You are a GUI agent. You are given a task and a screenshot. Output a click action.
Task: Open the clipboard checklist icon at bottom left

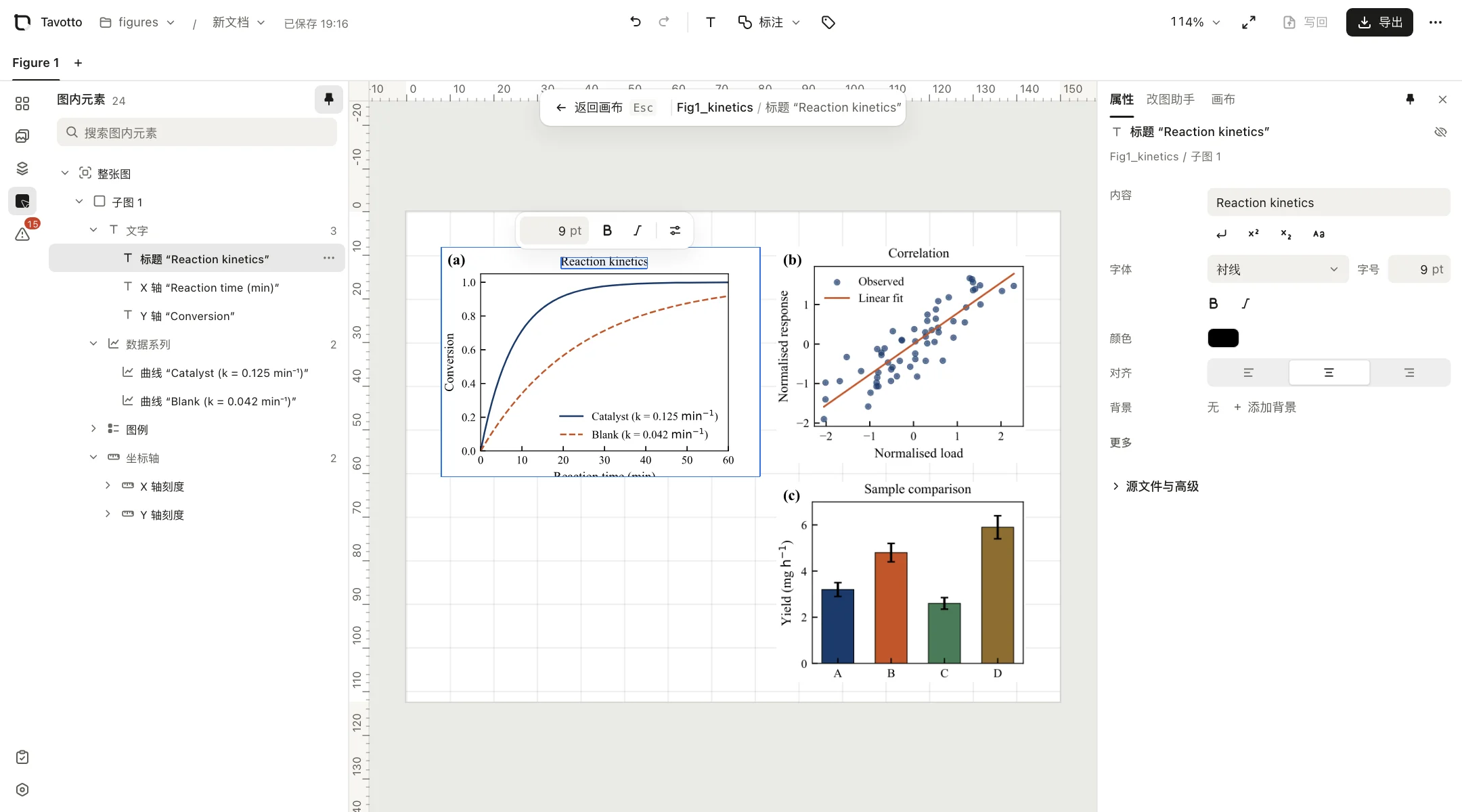(x=22, y=757)
